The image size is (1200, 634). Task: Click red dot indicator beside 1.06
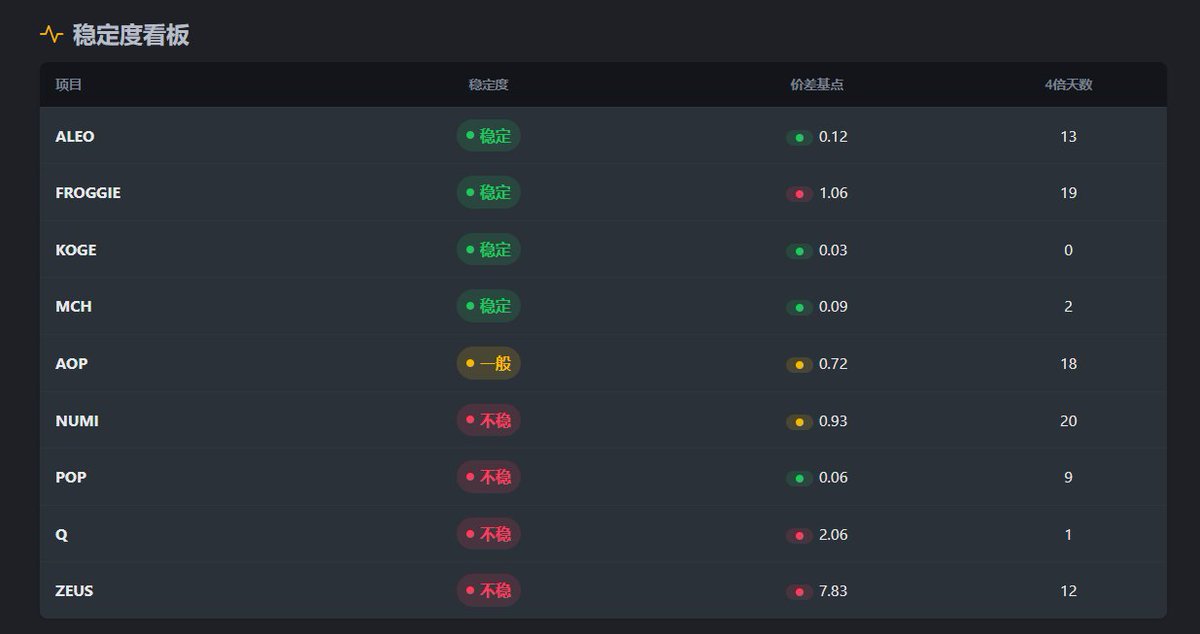point(799,194)
